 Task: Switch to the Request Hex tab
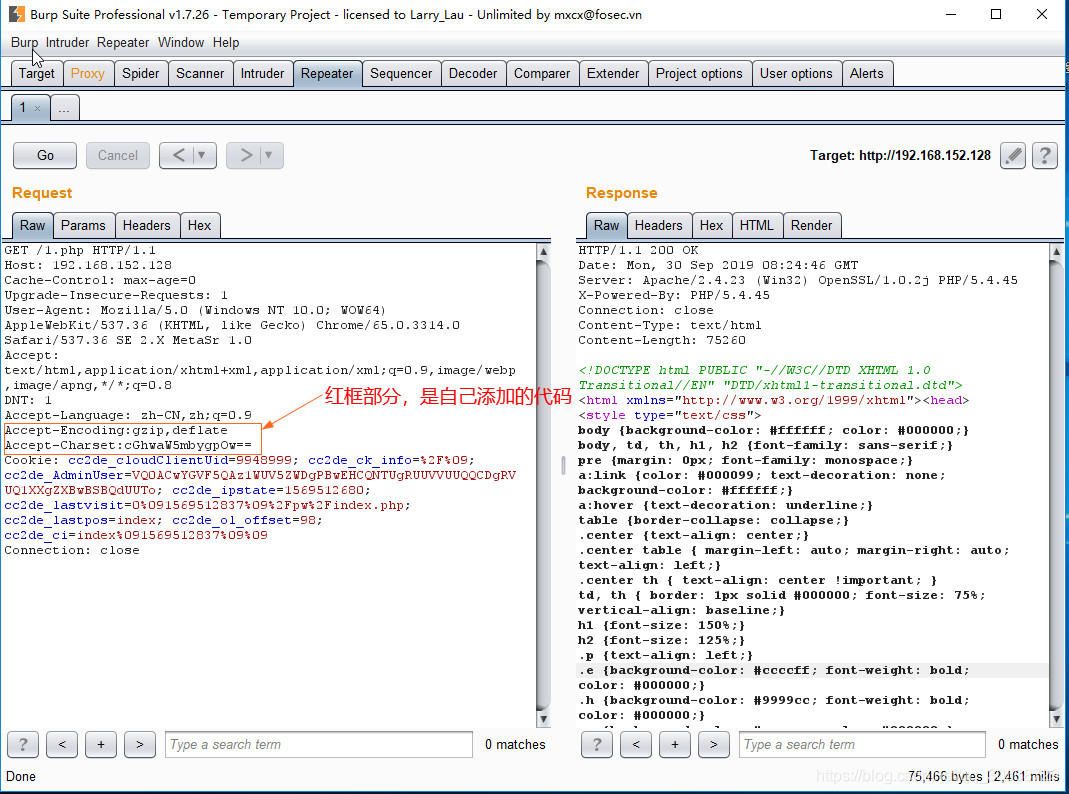point(199,226)
